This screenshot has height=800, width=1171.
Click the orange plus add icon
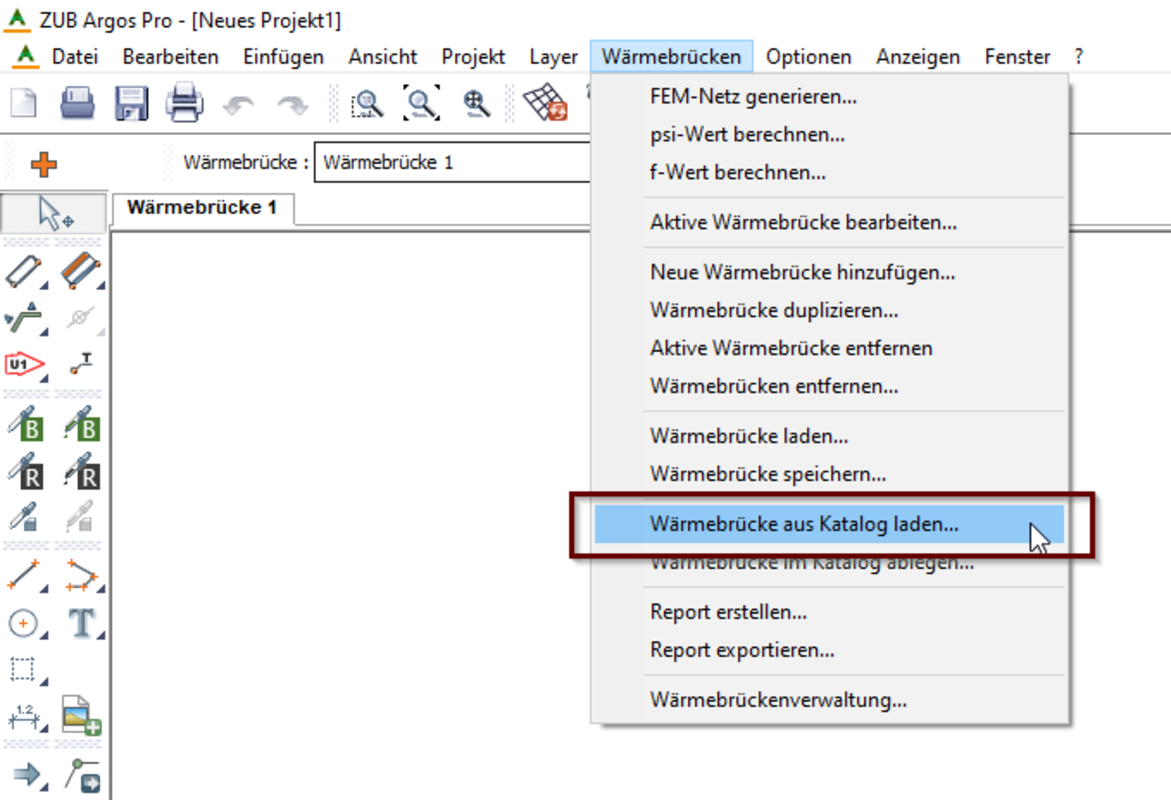click(44, 164)
